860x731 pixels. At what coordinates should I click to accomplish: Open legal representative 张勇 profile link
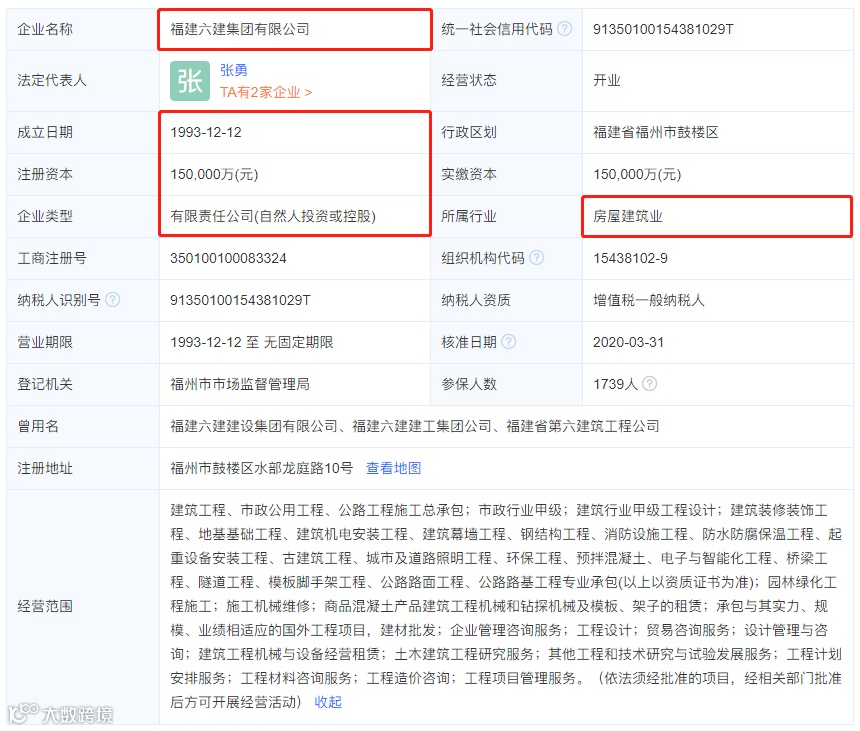pos(234,70)
